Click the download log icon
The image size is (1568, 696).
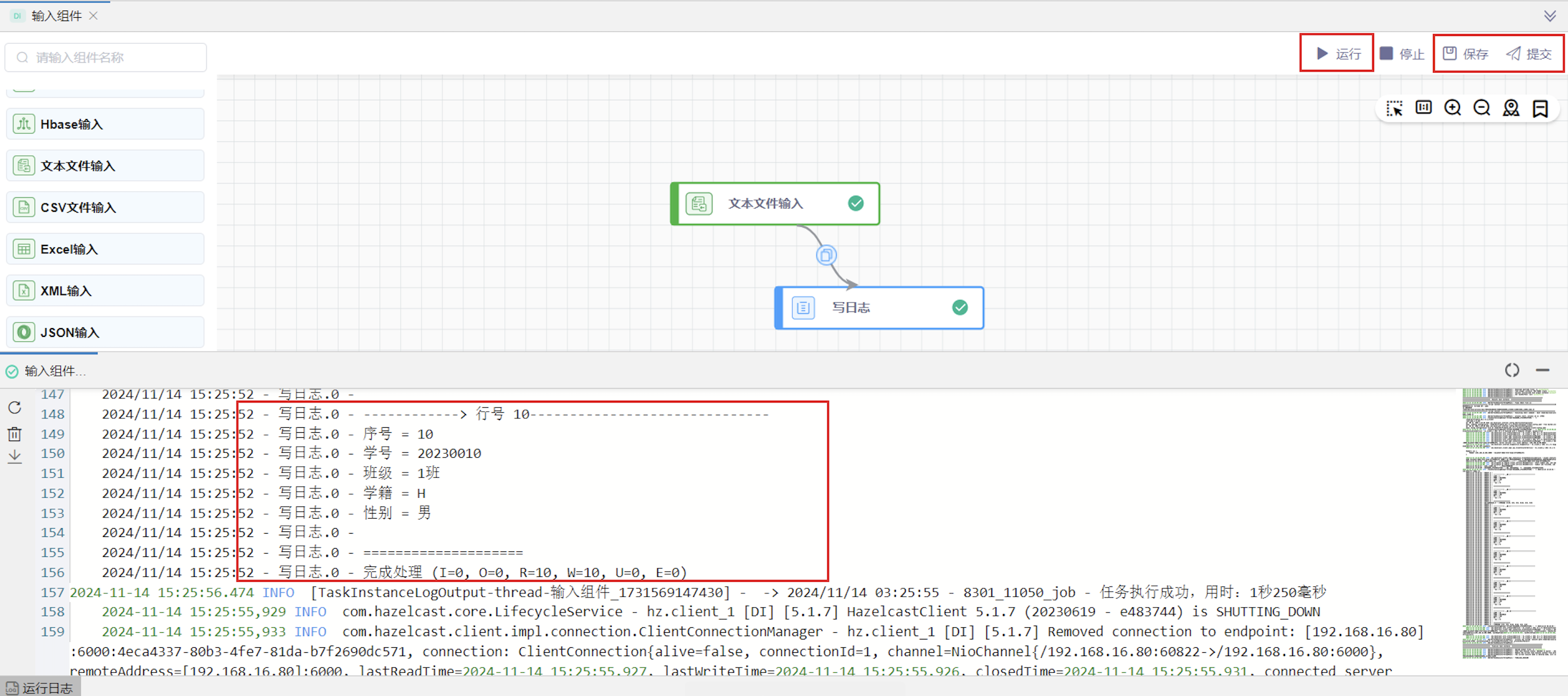14,457
